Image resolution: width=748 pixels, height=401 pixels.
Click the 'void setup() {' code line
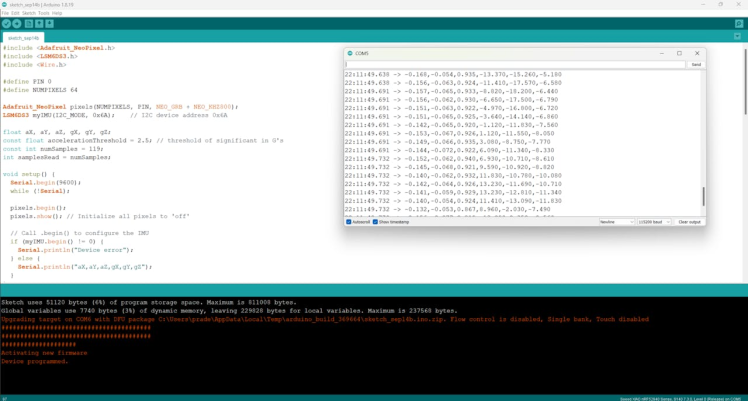(x=29, y=174)
